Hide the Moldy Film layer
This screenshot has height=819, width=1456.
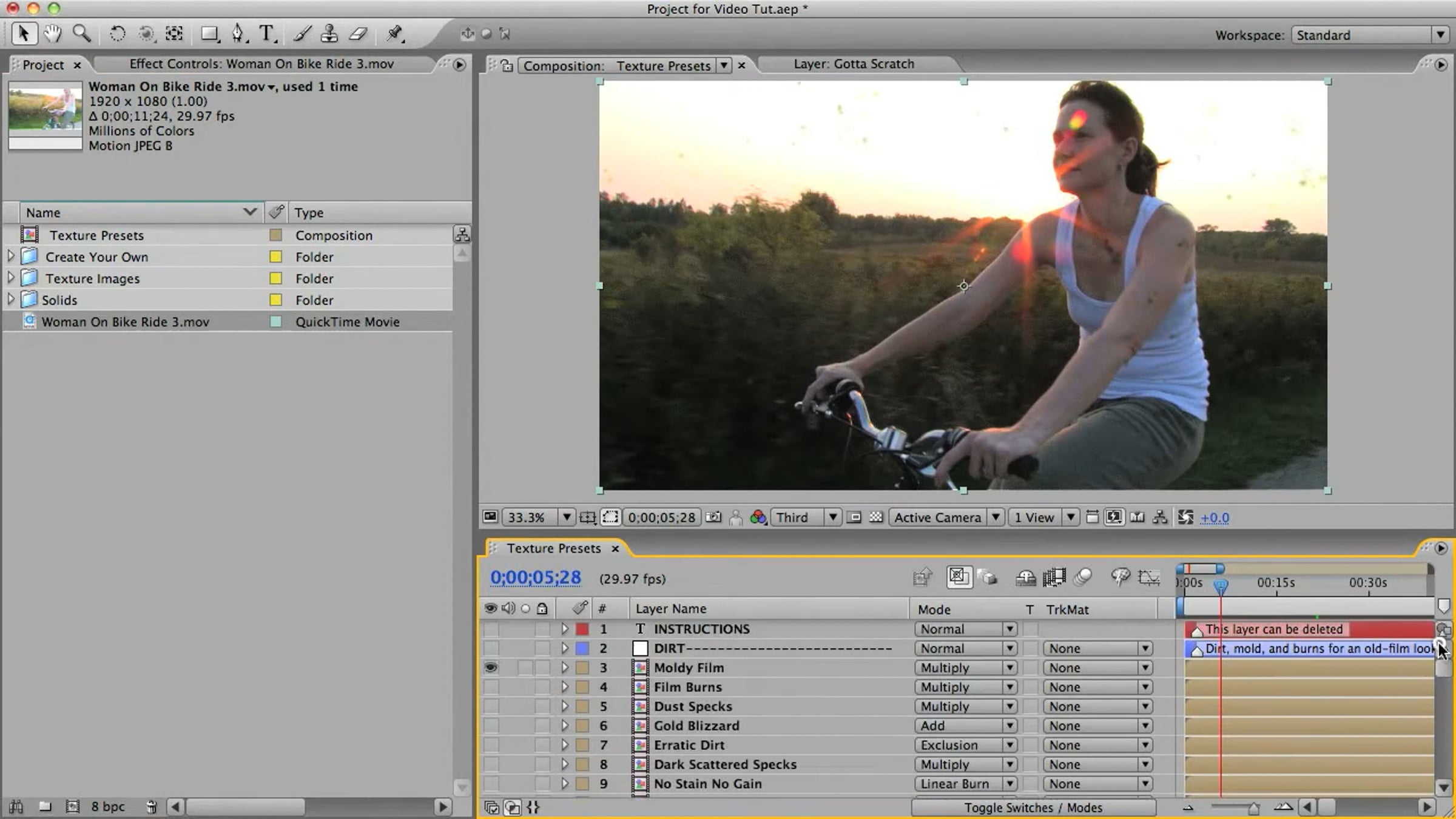(490, 668)
